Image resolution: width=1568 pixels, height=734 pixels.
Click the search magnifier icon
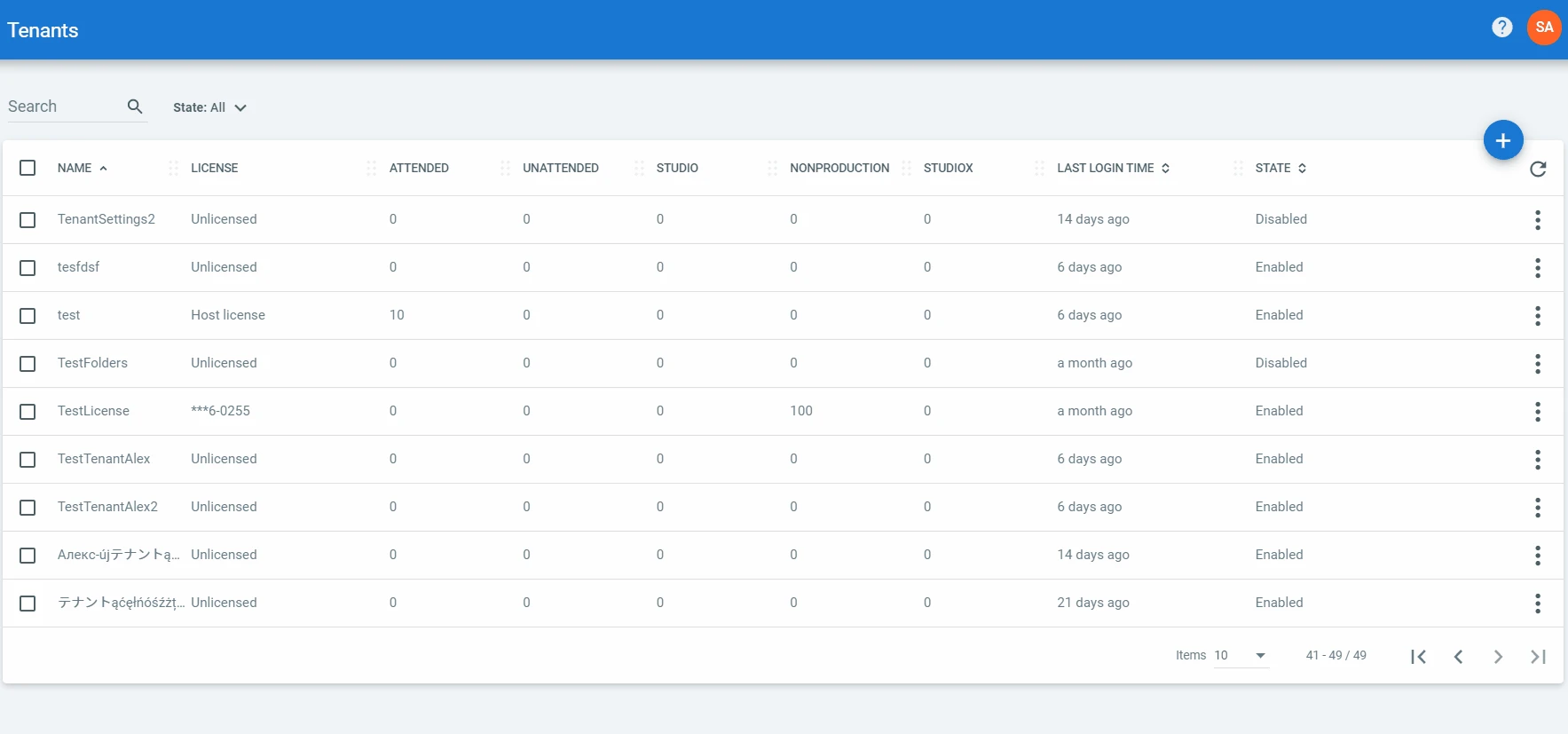click(x=135, y=107)
